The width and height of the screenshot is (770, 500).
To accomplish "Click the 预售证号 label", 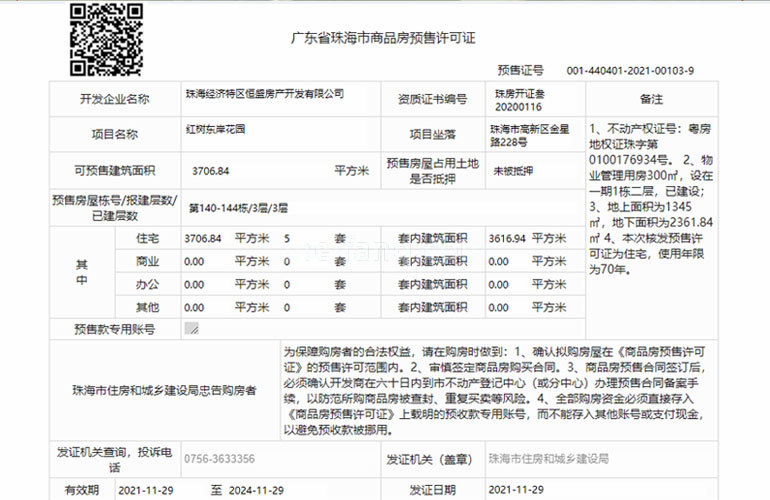I will point(521,70).
